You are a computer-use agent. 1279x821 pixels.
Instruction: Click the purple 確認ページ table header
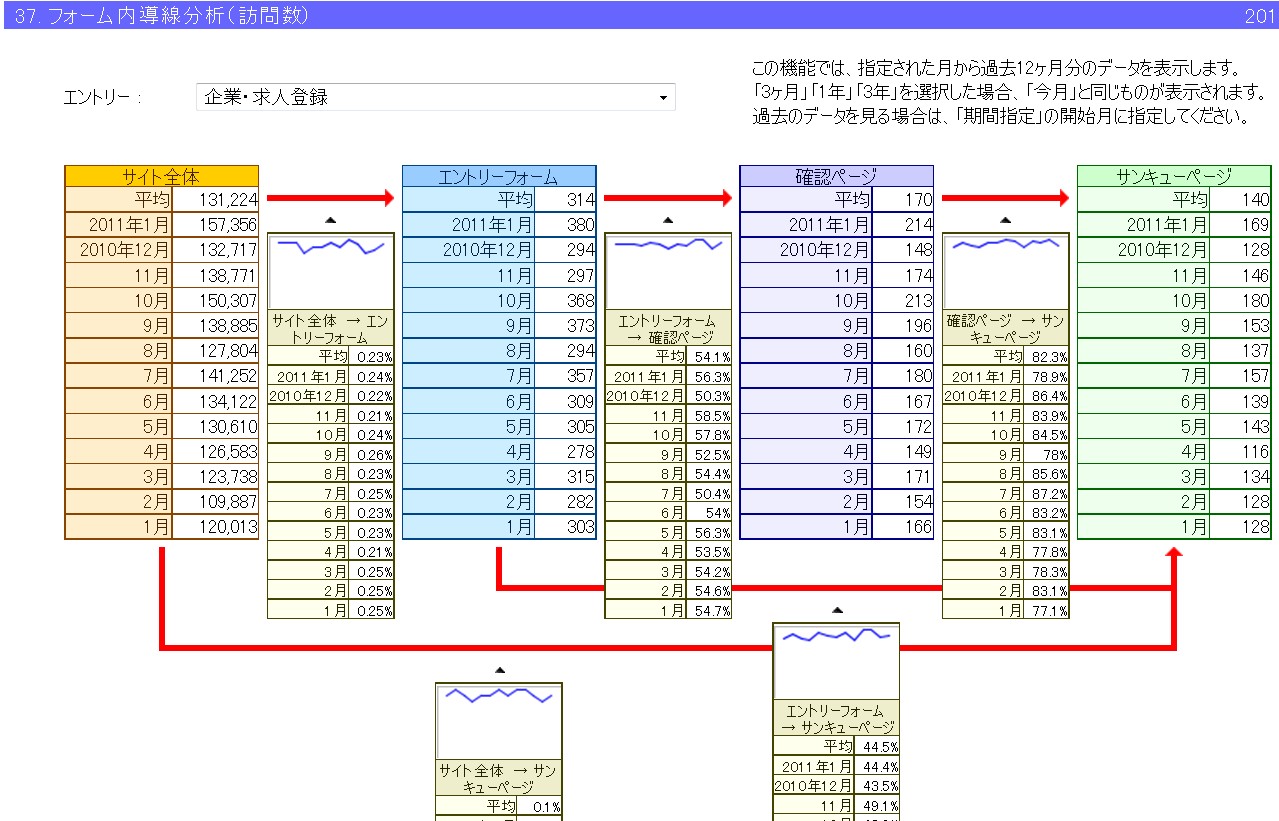[836, 177]
